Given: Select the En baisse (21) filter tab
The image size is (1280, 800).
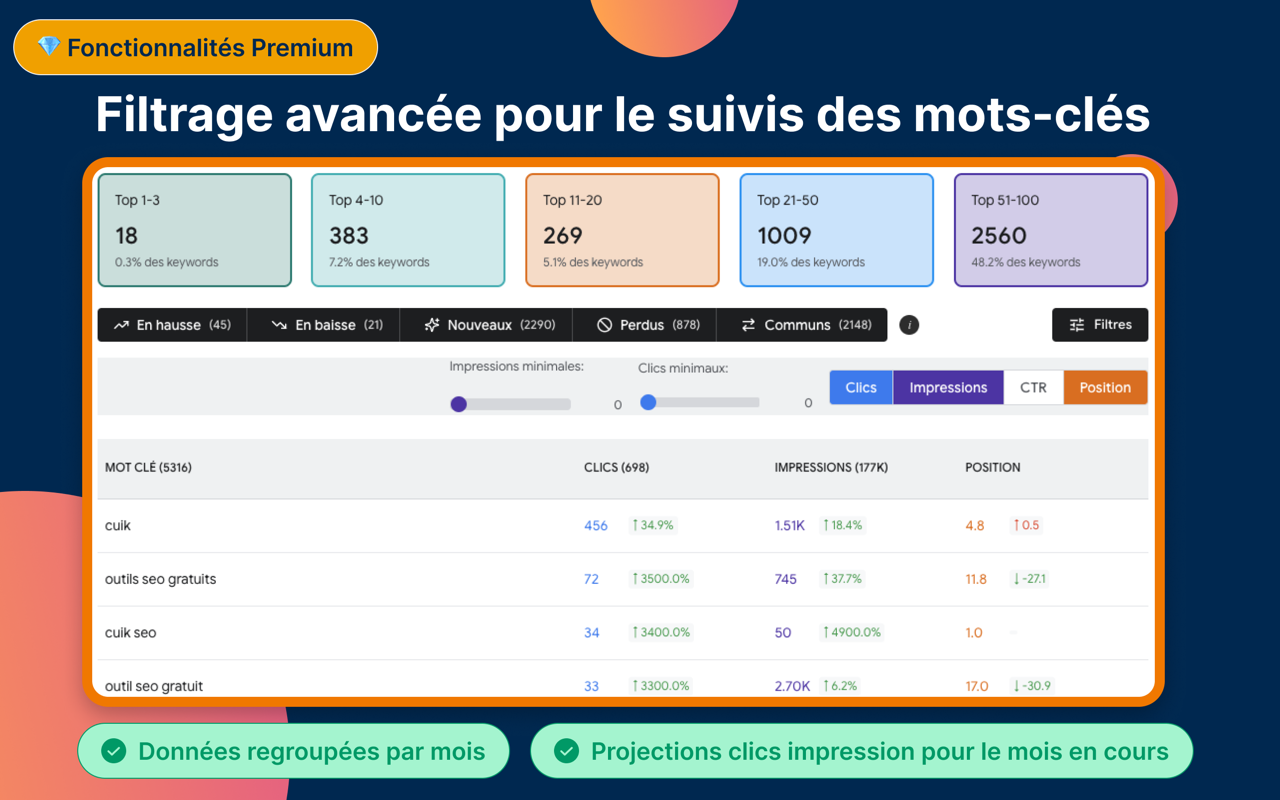Looking at the screenshot, I should click(x=323, y=325).
